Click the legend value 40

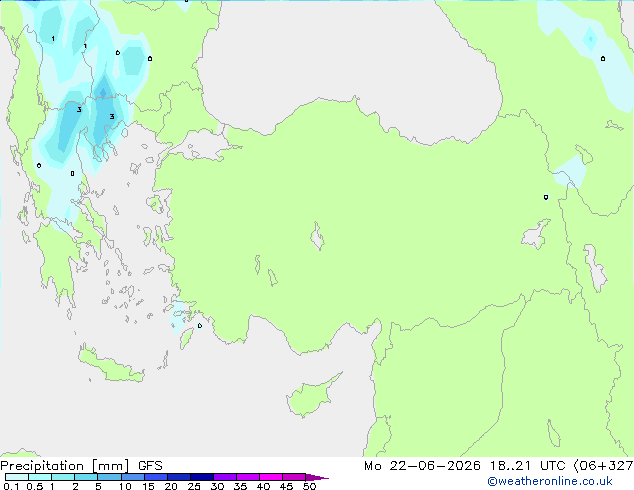click(263, 486)
